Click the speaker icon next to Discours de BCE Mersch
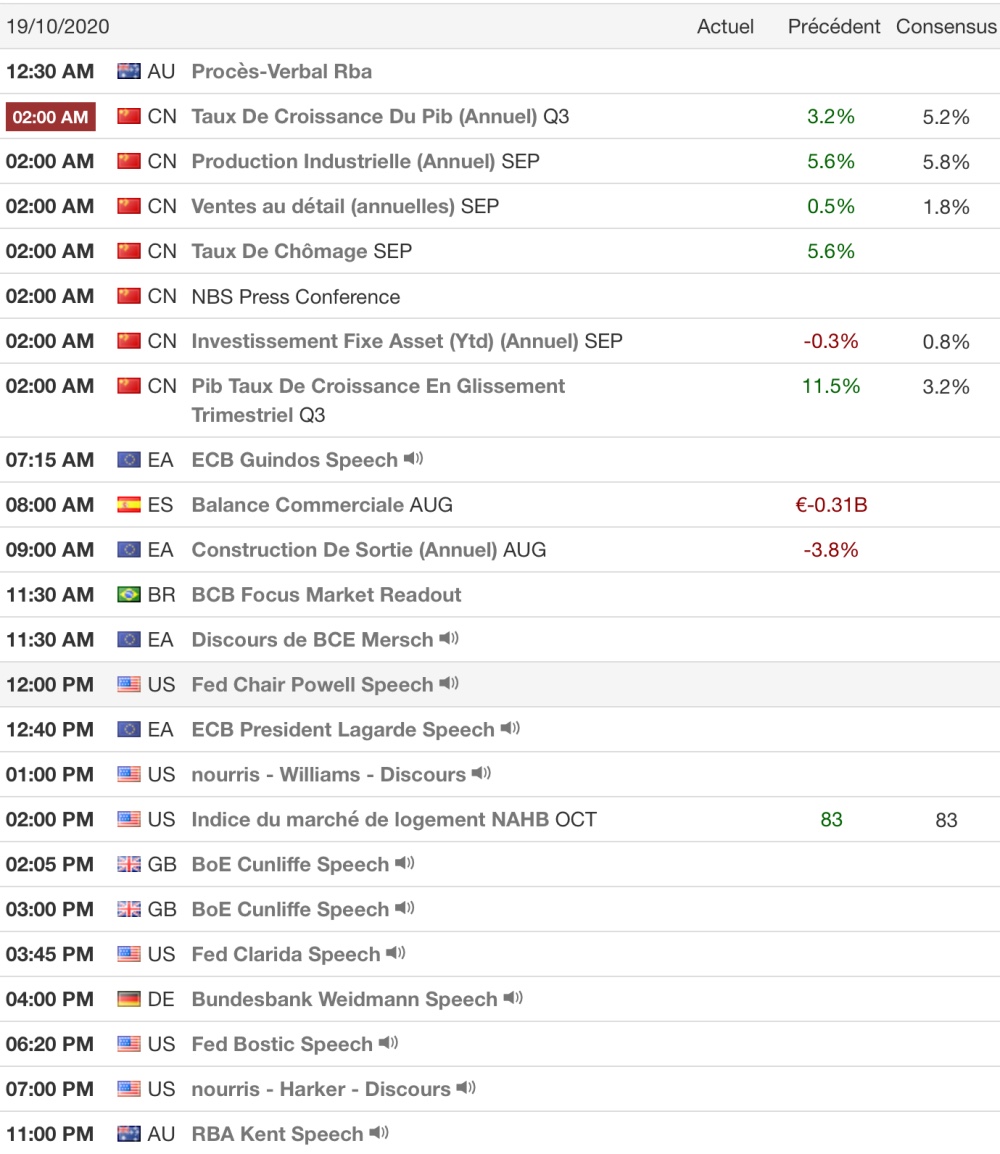The height and width of the screenshot is (1154, 1000). pos(449,638)
